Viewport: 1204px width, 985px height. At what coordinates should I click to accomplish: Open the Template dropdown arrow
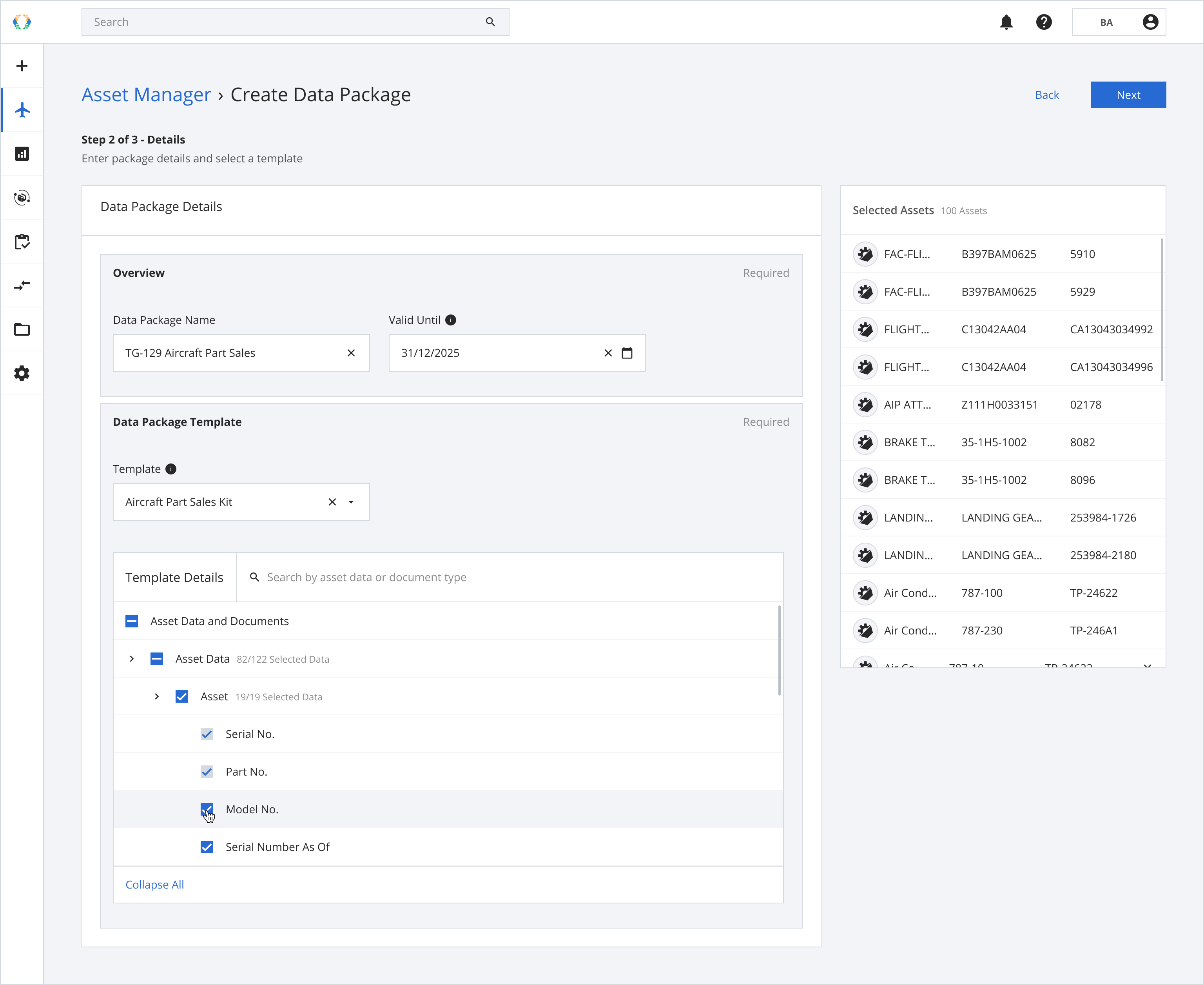(351, 502)
